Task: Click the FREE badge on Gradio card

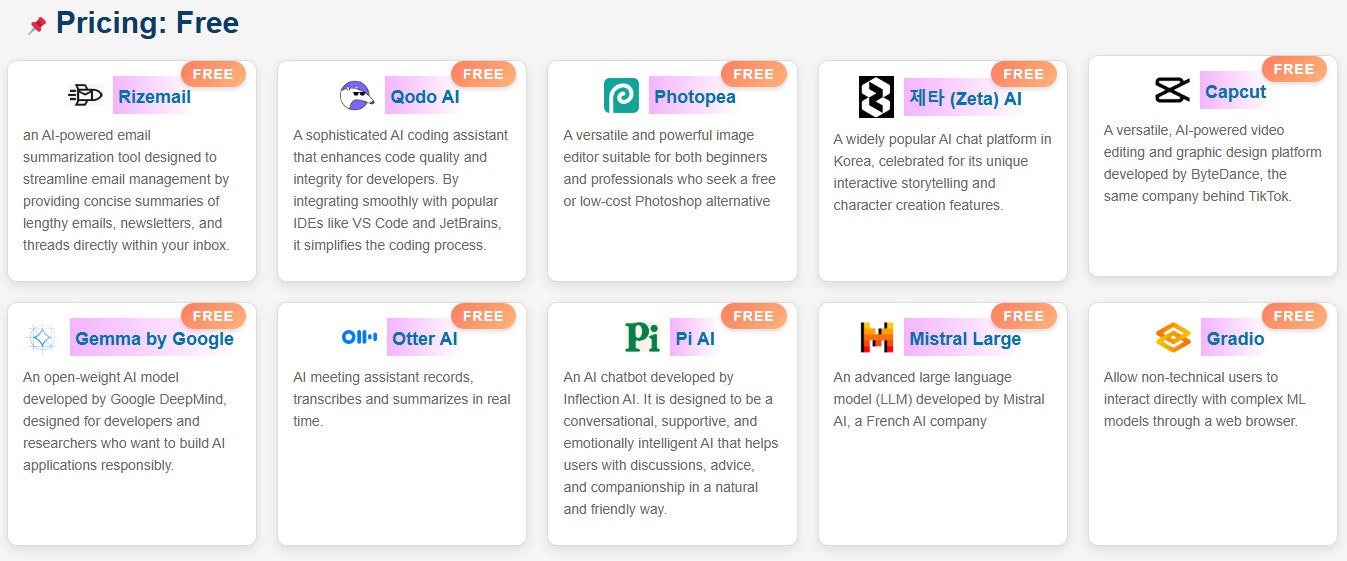Action: [x=1294, y=316]
